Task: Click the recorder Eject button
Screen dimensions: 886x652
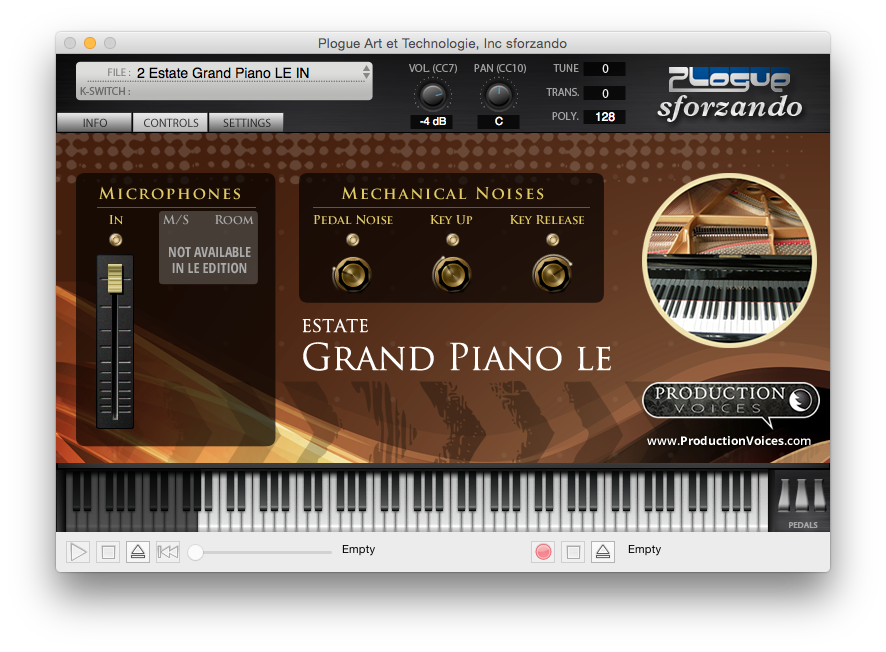Action: (603, 552)
